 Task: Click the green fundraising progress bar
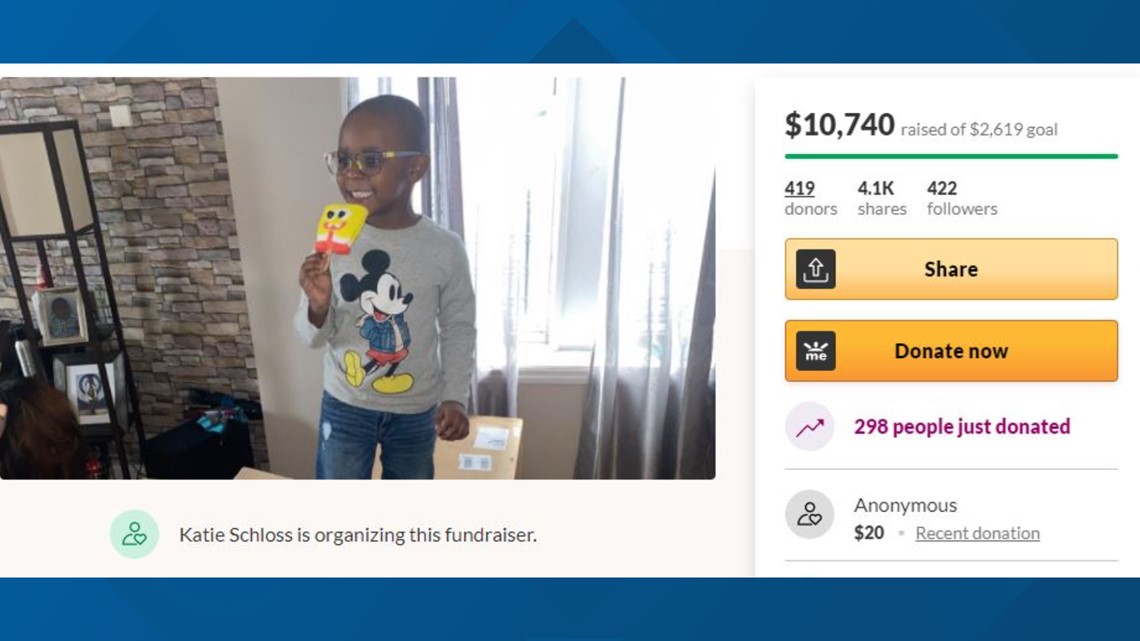951,156
